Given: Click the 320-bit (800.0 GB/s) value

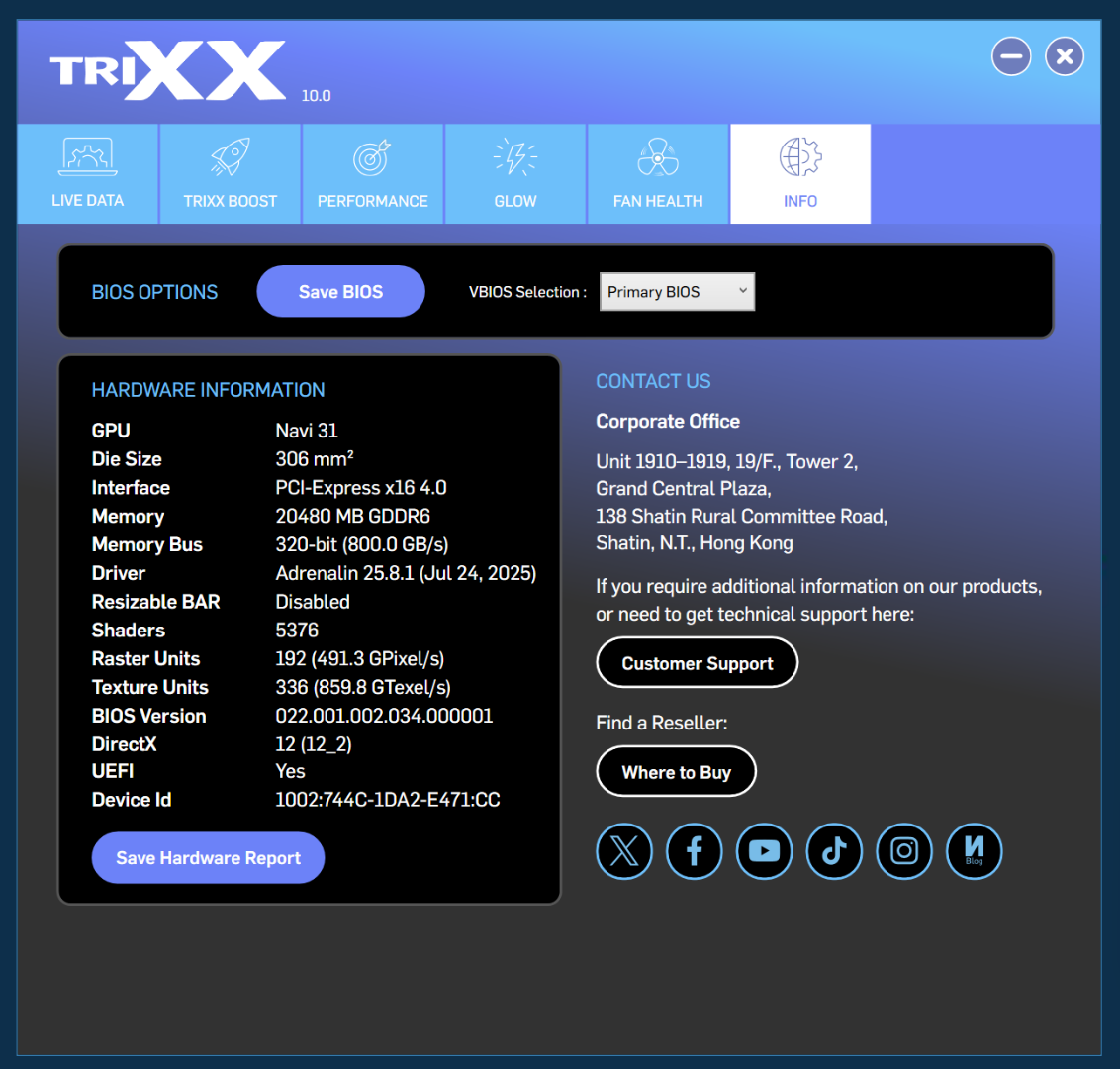Looking at the screenshot, I should click(x=362, y=544).
